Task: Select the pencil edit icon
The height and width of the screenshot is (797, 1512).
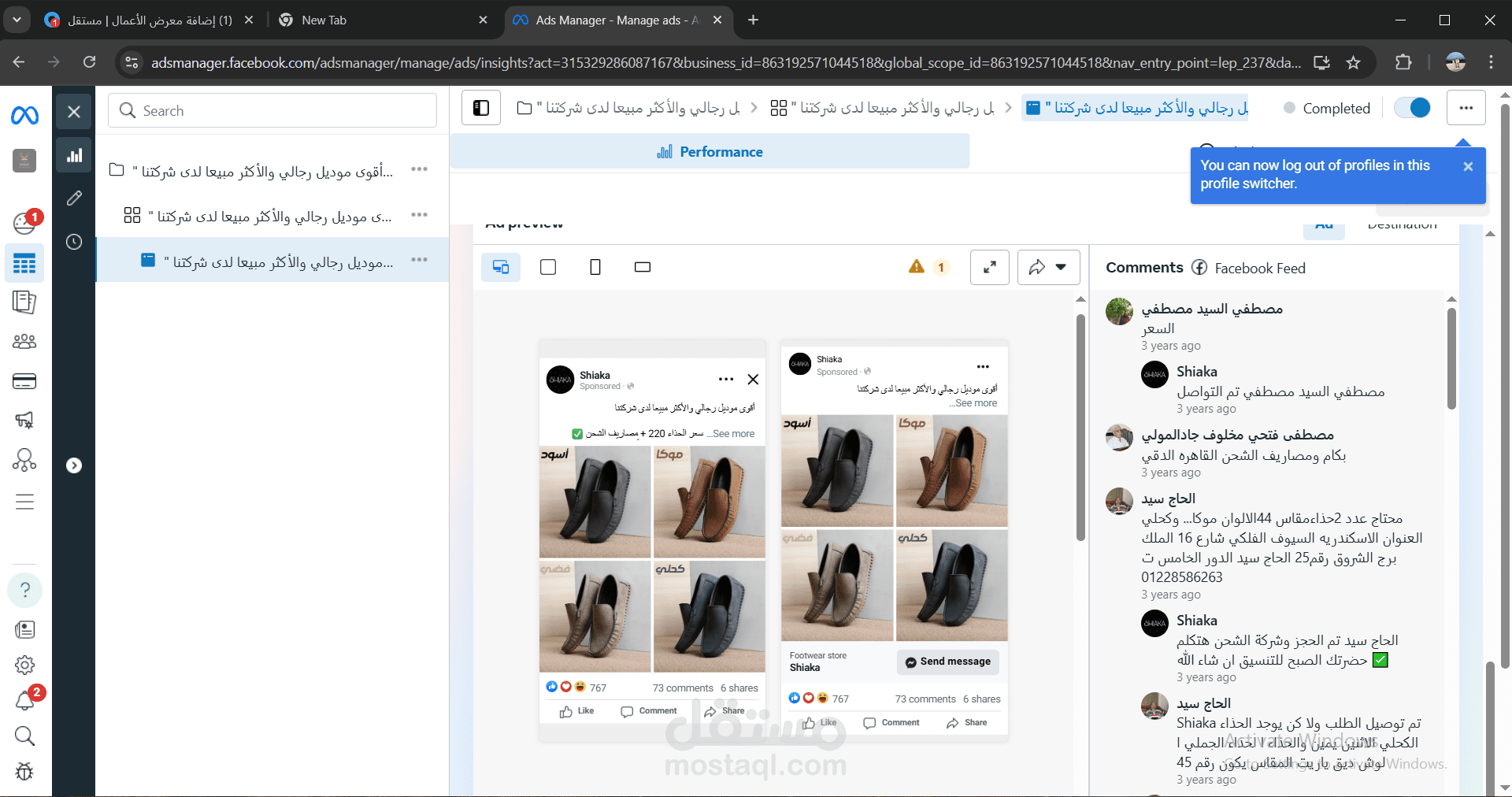Action: [x=74, y=198]
